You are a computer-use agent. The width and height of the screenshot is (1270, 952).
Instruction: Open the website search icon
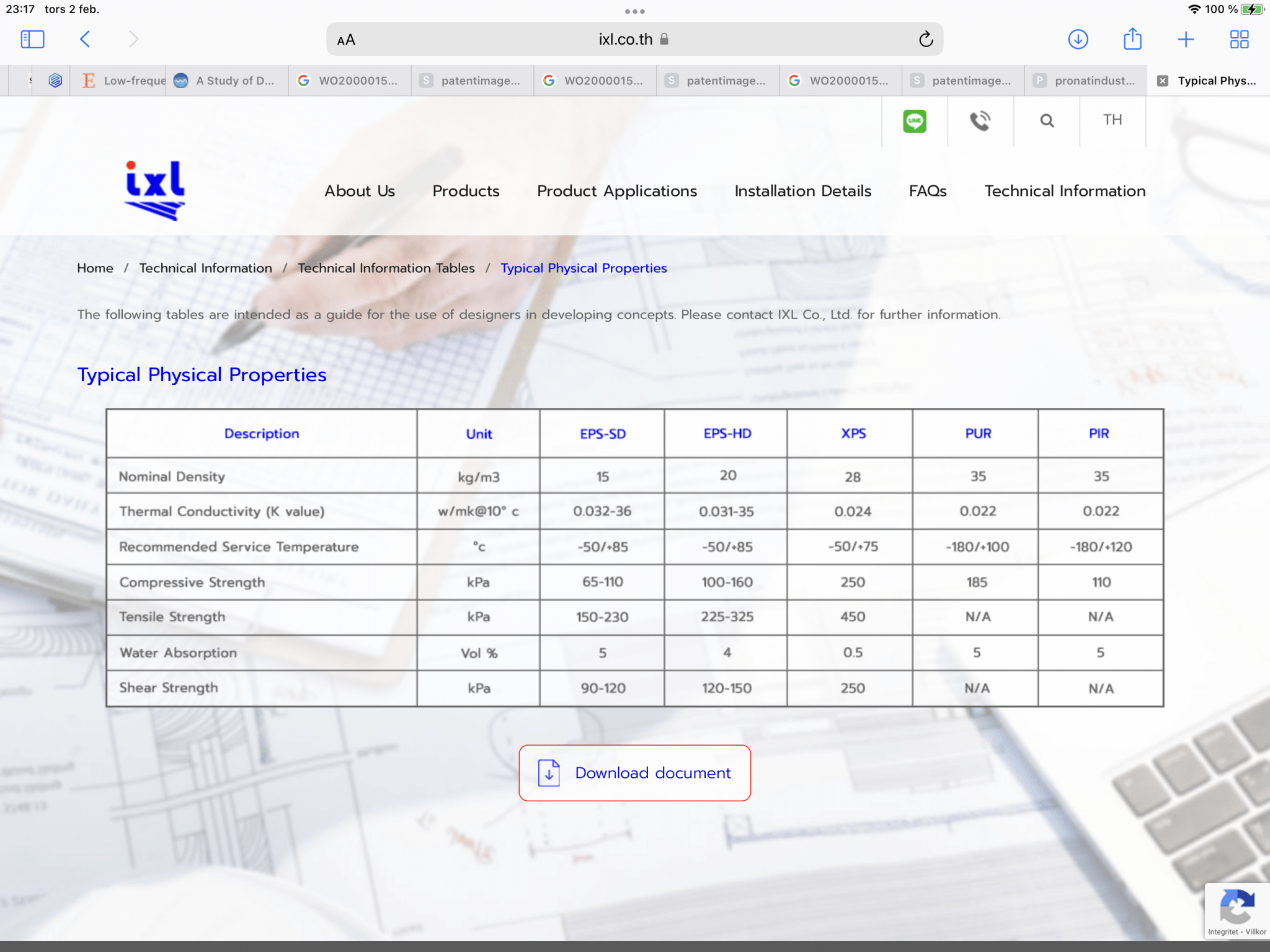(x=1047, y=121)
